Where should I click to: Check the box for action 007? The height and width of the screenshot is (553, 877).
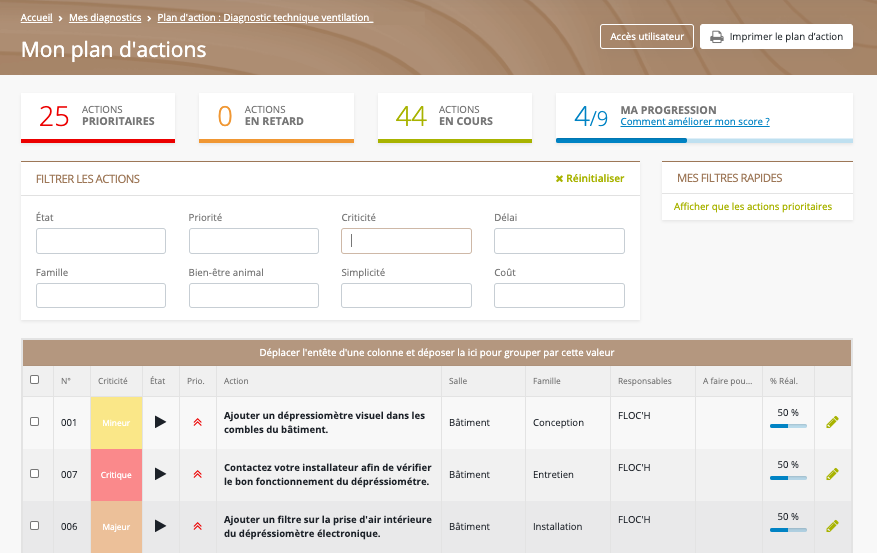click(x=35, y=474)
